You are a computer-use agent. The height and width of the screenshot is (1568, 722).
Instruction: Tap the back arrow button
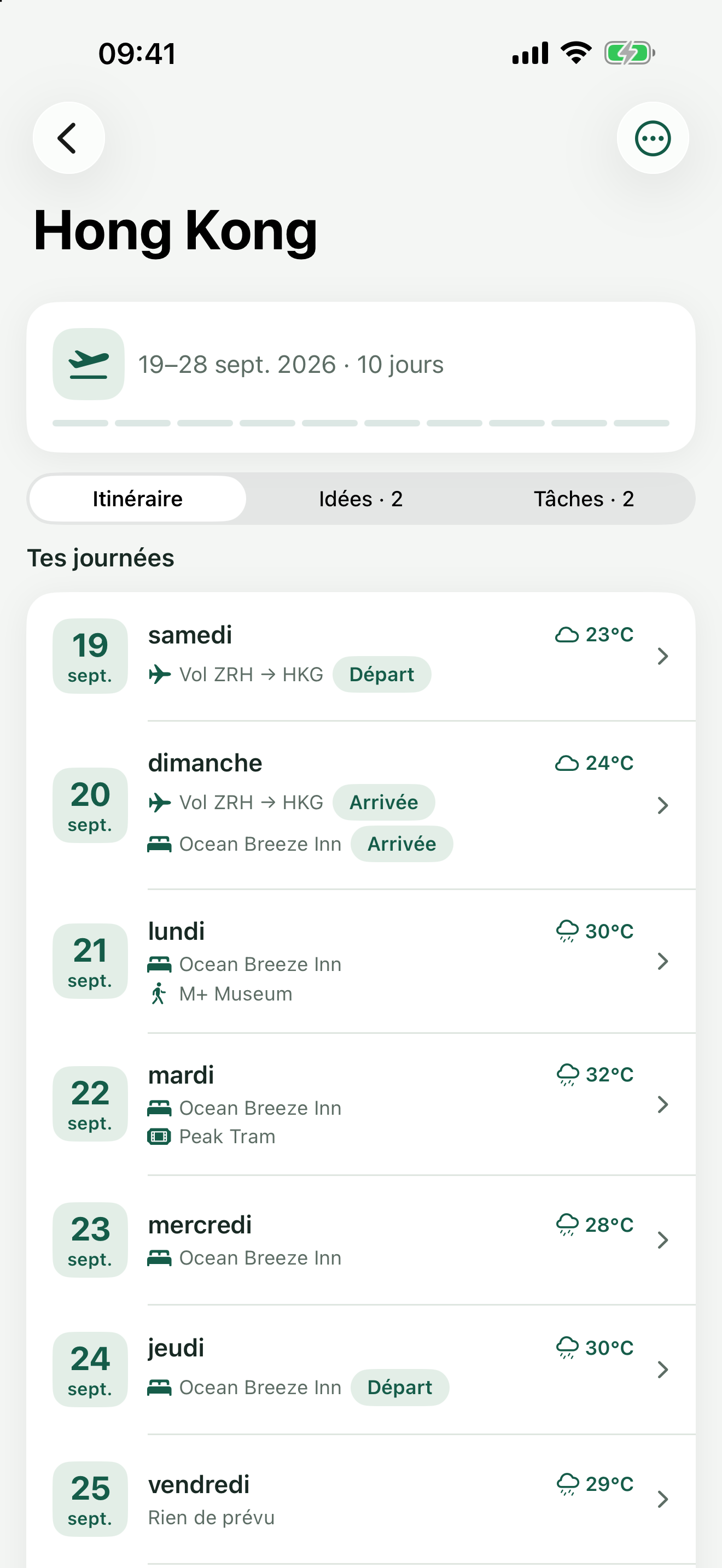click(69, 138)
